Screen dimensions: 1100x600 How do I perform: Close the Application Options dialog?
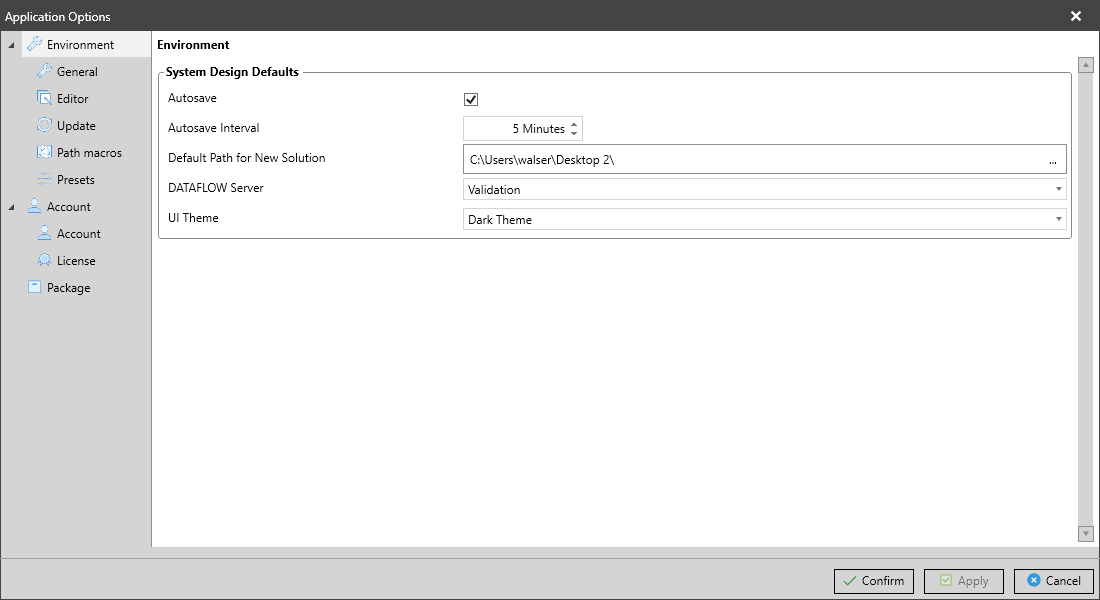(1075, 16)
